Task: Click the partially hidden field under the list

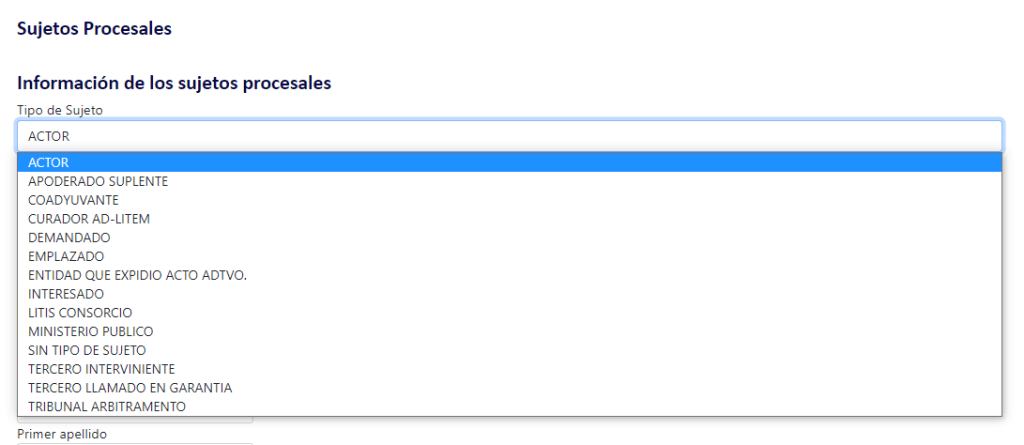Action: pyautogui.click(x=135, y=420)
